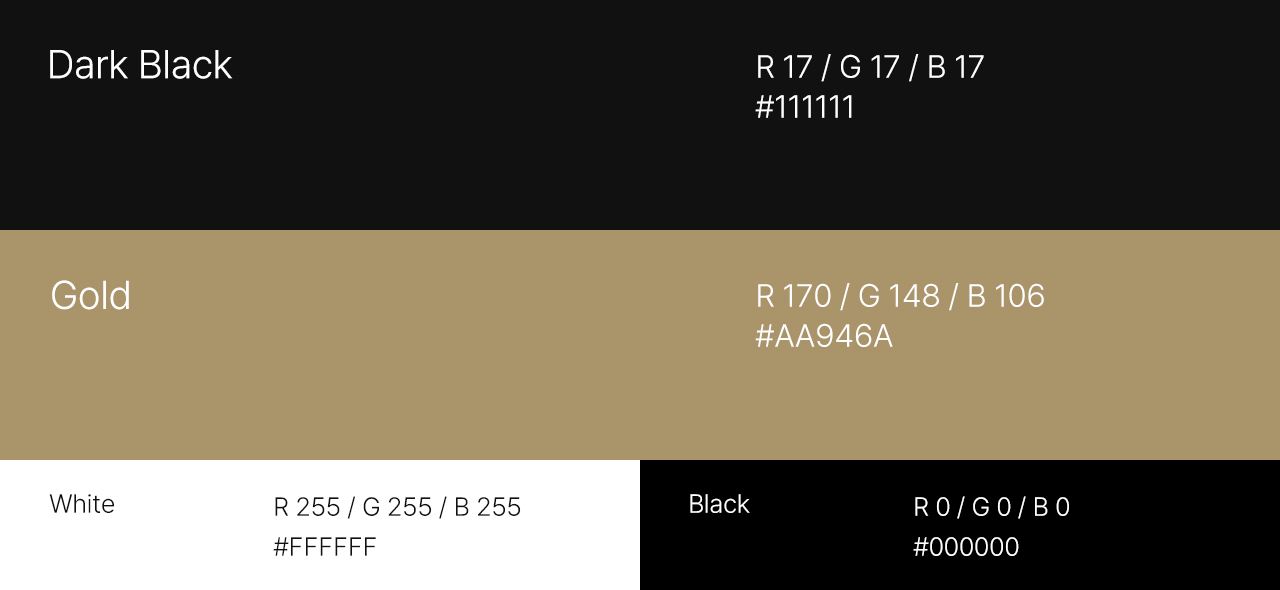Image resolution: width=1280 pixels, height=590 pixels.
Task: Click the White swatch label
Action: (x=82, y=504)
